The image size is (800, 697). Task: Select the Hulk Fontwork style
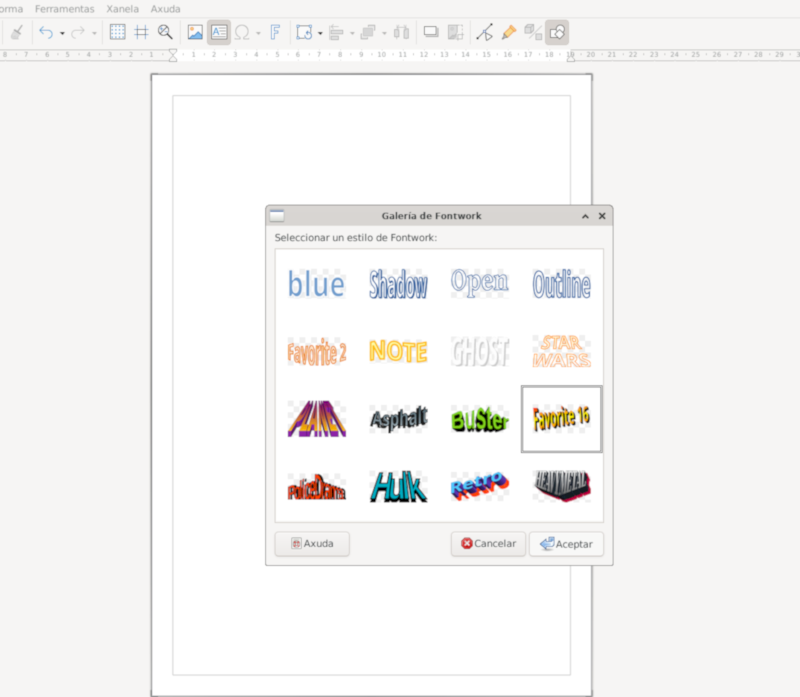397,486
